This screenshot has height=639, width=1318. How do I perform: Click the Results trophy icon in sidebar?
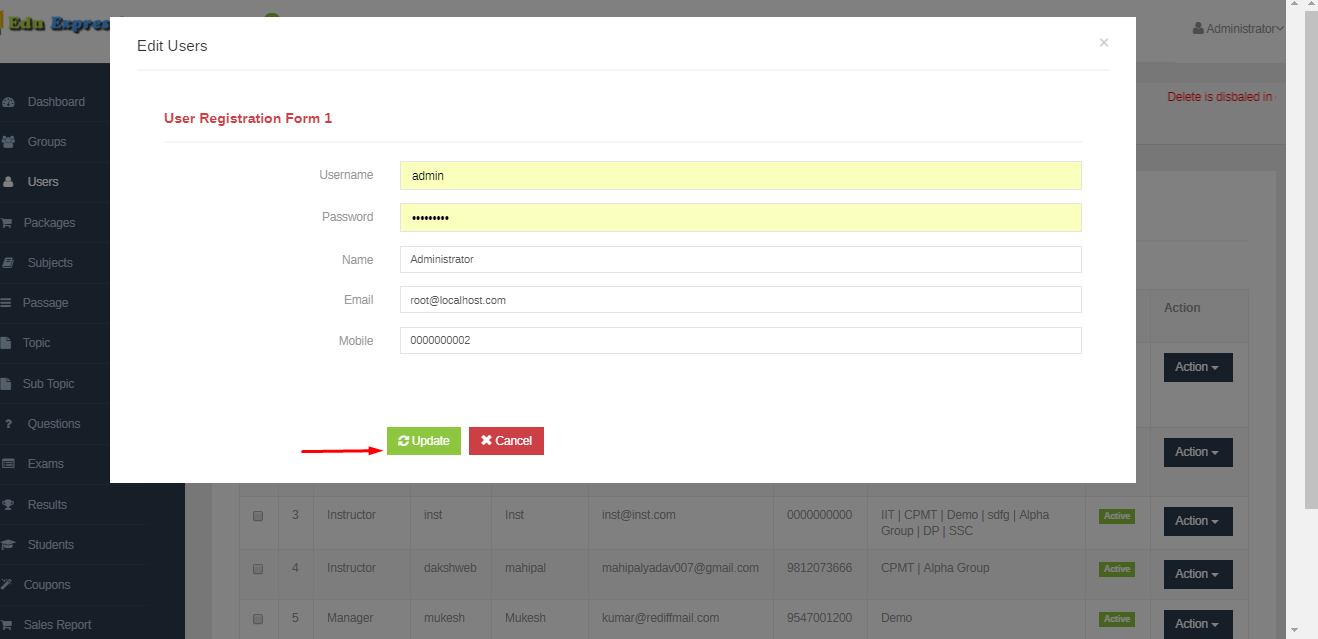8,505
